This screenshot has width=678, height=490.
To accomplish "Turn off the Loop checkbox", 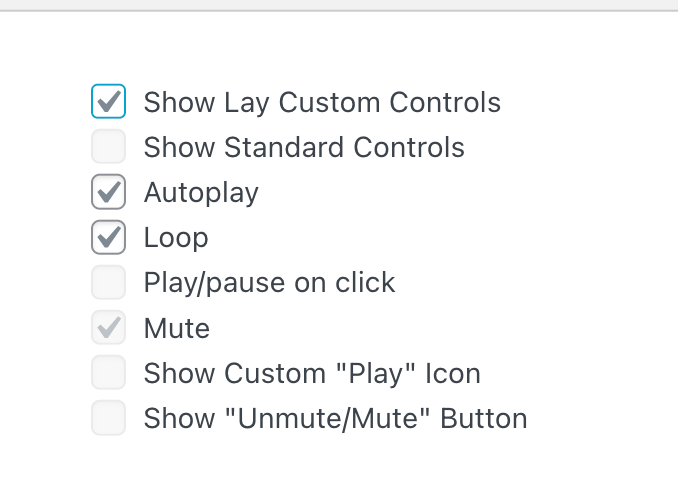I will pos(108,237).
